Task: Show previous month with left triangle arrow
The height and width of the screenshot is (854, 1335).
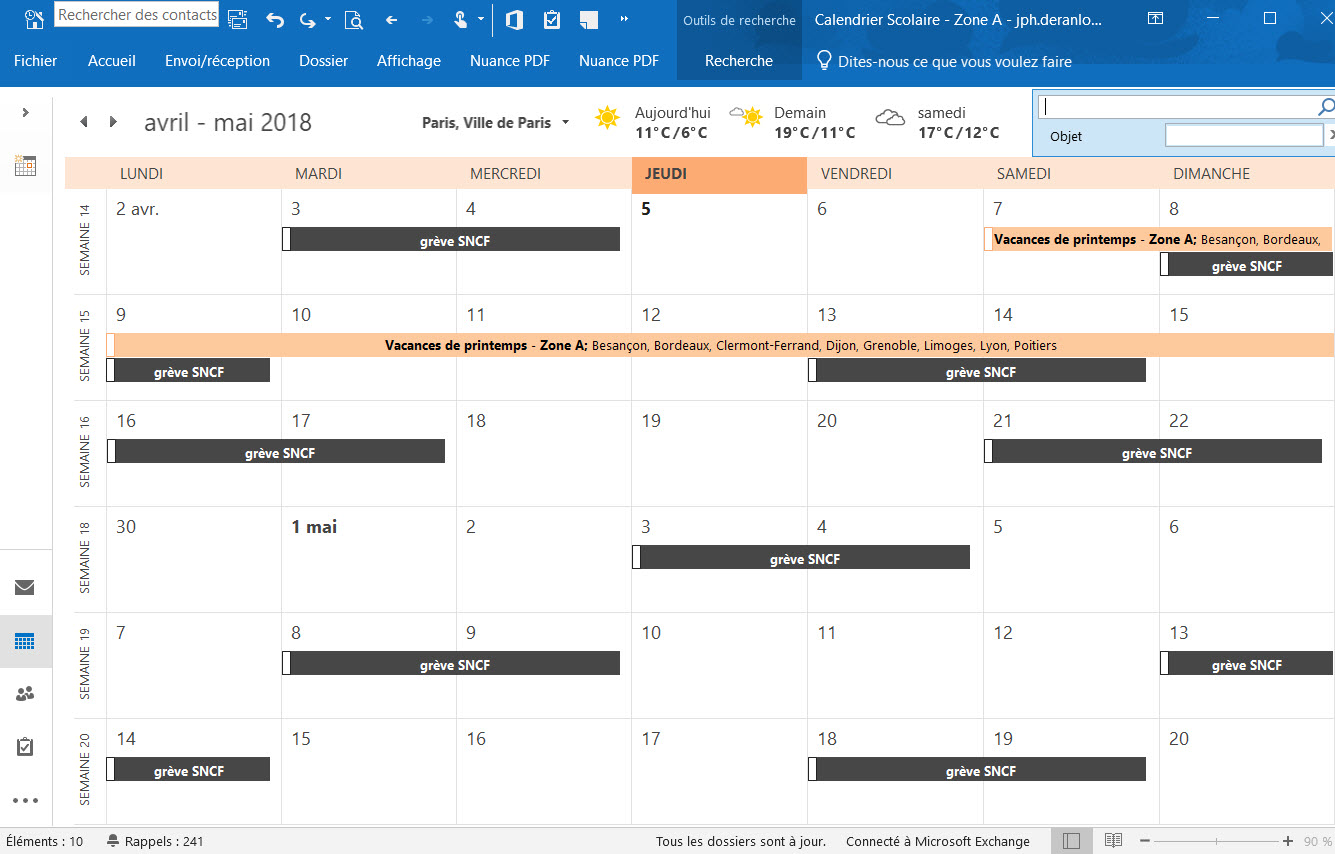Action: [x=84, y=122]
